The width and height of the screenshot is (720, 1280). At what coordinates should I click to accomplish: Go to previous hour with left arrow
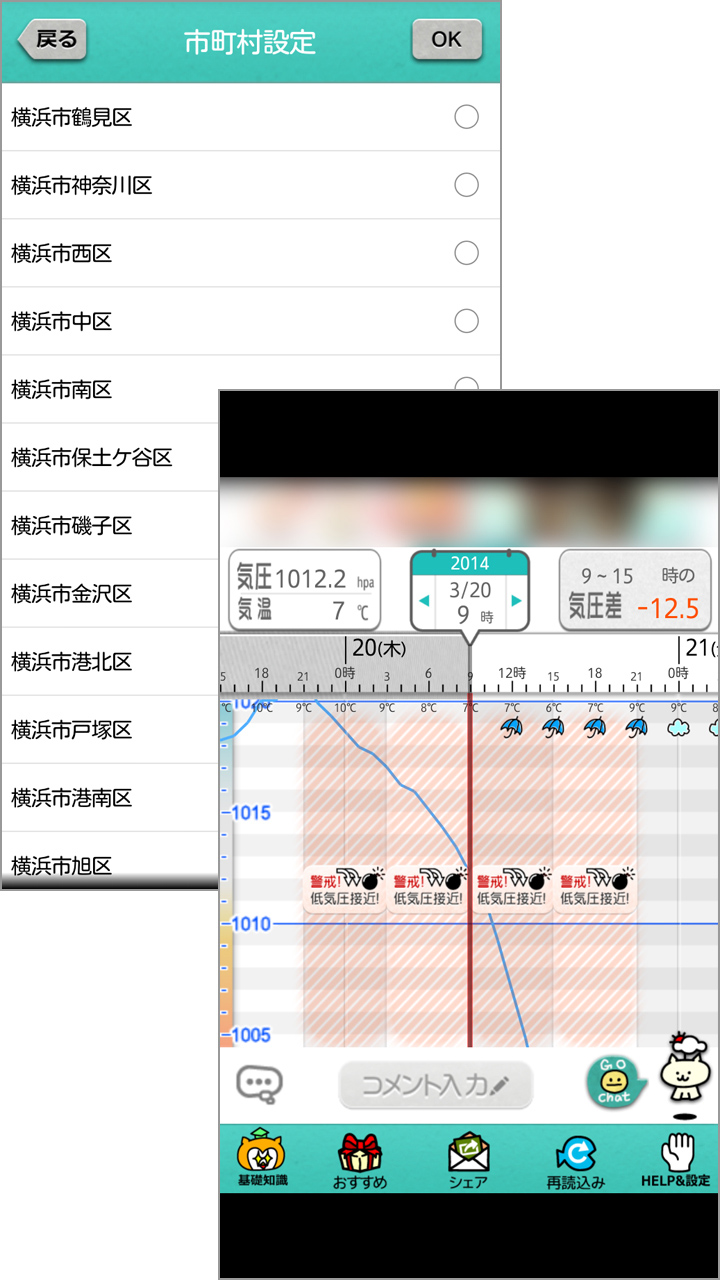424,601
